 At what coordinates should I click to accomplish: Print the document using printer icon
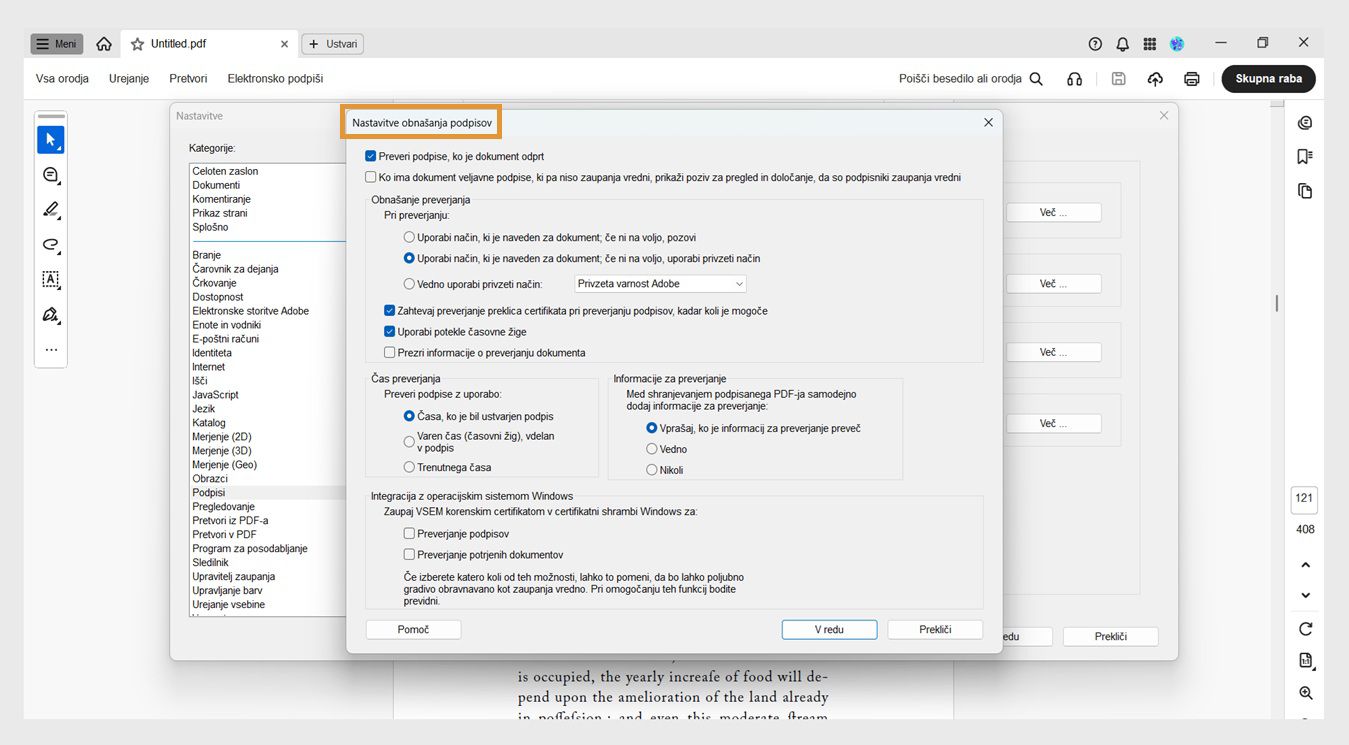click(x=1192, y=79)
